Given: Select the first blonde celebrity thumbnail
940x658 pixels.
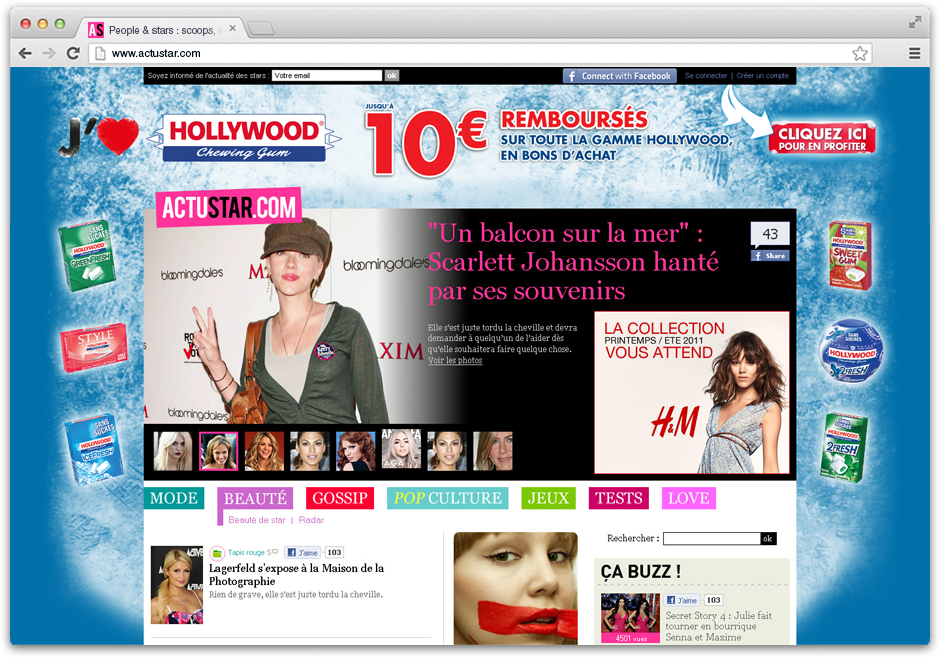Looking at the screenshot, I should [x=172, y=451].
